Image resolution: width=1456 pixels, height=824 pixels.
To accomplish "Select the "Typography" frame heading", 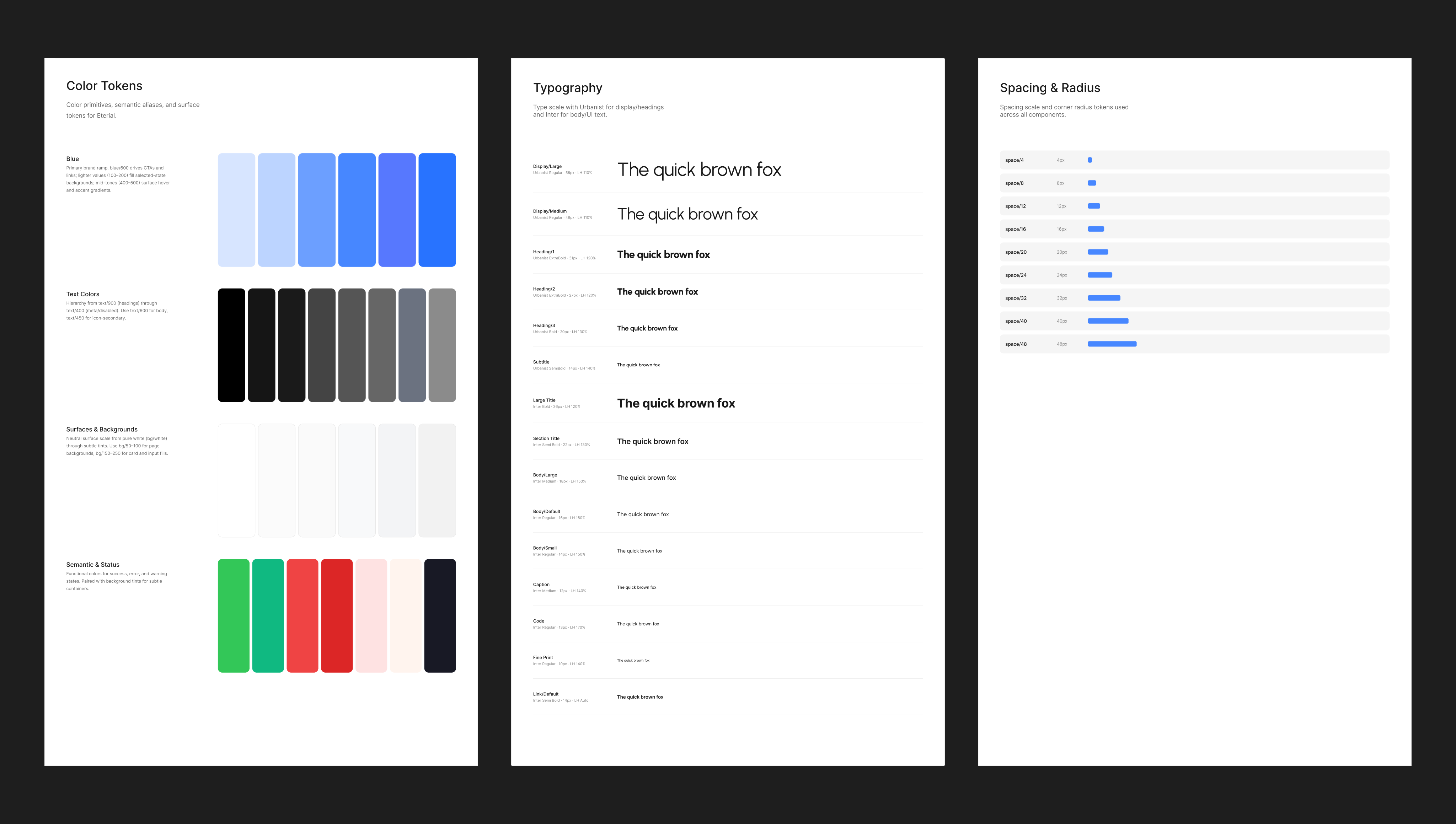I will [x=568, y=88].
